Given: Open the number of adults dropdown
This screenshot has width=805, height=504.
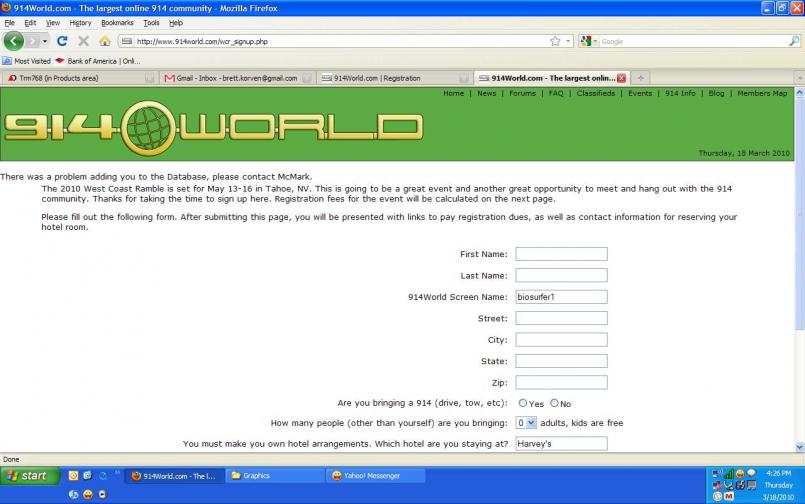Looking at the screenshot, I should (526, 423).
